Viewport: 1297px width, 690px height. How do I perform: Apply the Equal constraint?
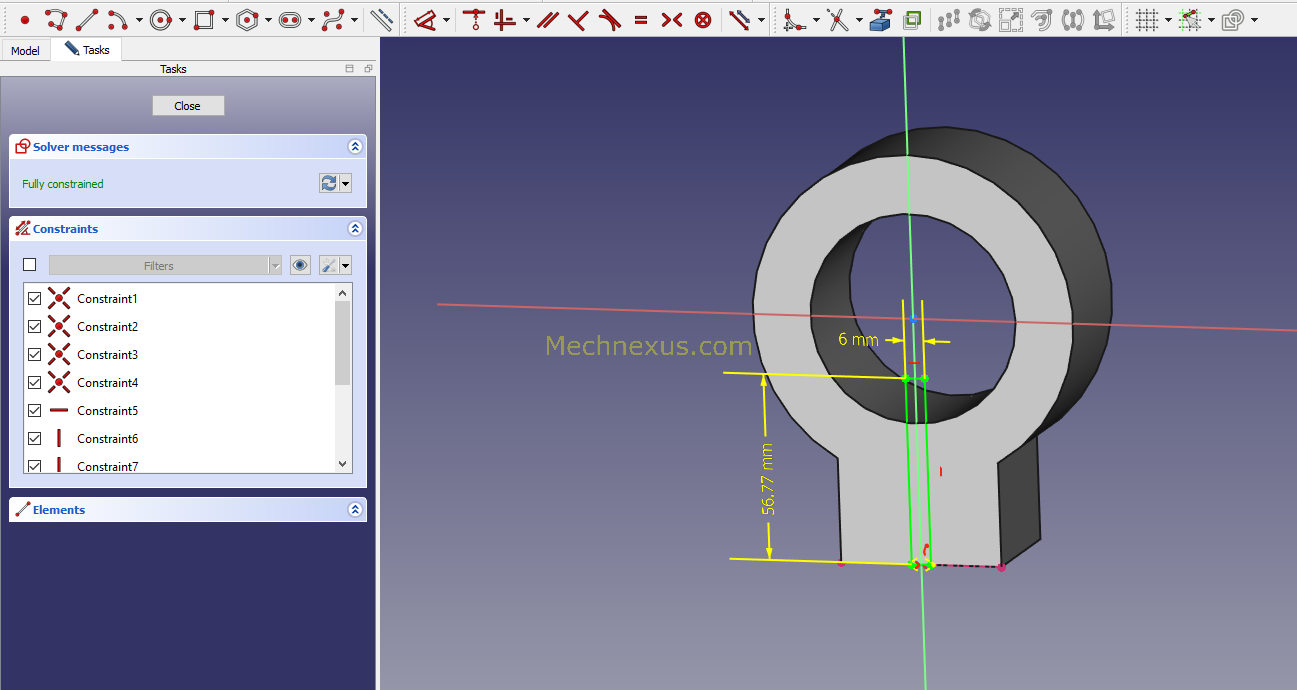click(641, 18)
